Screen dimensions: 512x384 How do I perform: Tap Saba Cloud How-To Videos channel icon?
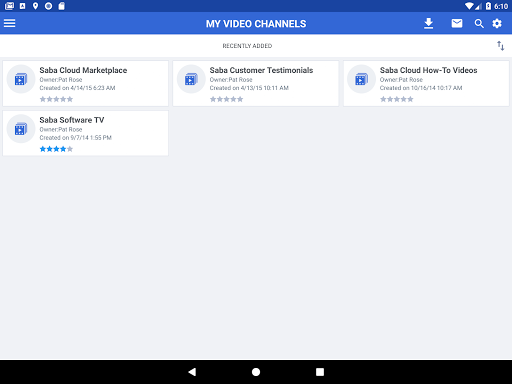[361, 79]
